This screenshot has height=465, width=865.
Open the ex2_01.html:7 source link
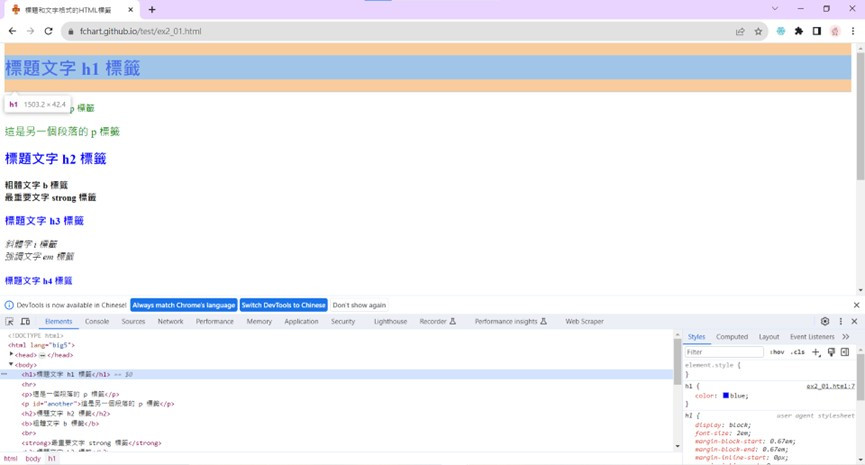click(x=830, y=386)
